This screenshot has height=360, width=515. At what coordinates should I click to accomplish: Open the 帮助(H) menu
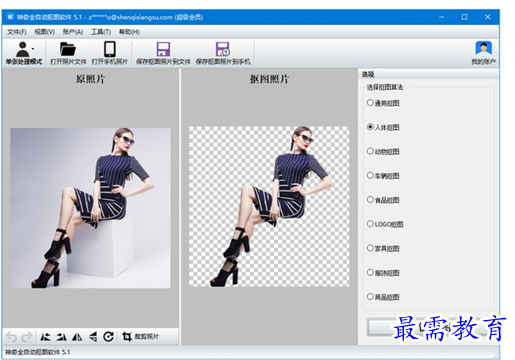tap(129, 32)
